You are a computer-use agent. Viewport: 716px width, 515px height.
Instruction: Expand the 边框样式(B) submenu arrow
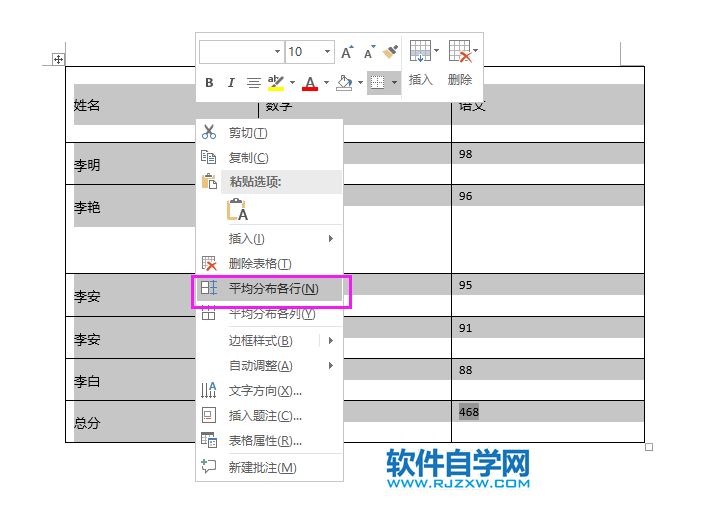[331, 341]
